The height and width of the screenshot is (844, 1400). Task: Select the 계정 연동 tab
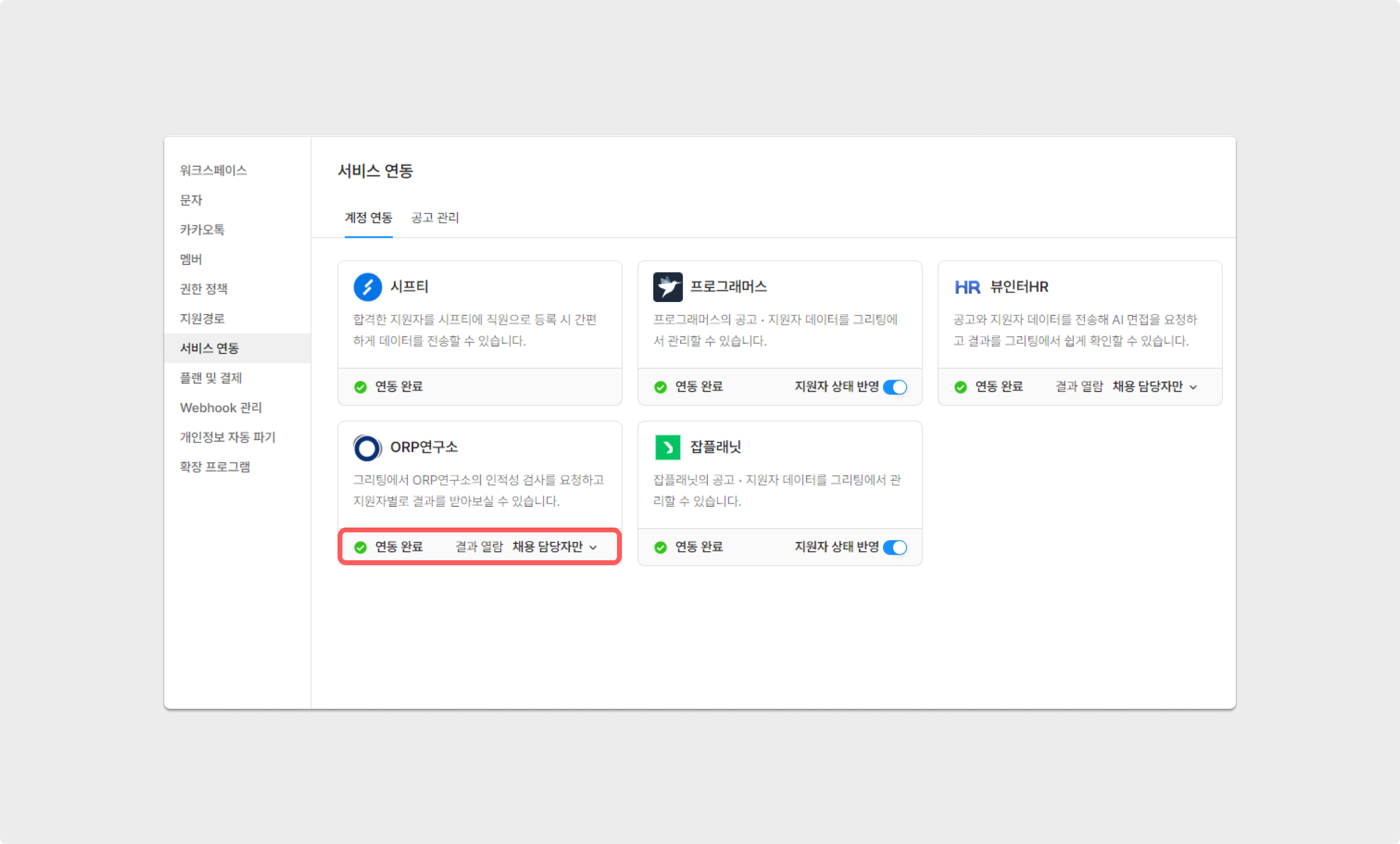tap(368, 218)
